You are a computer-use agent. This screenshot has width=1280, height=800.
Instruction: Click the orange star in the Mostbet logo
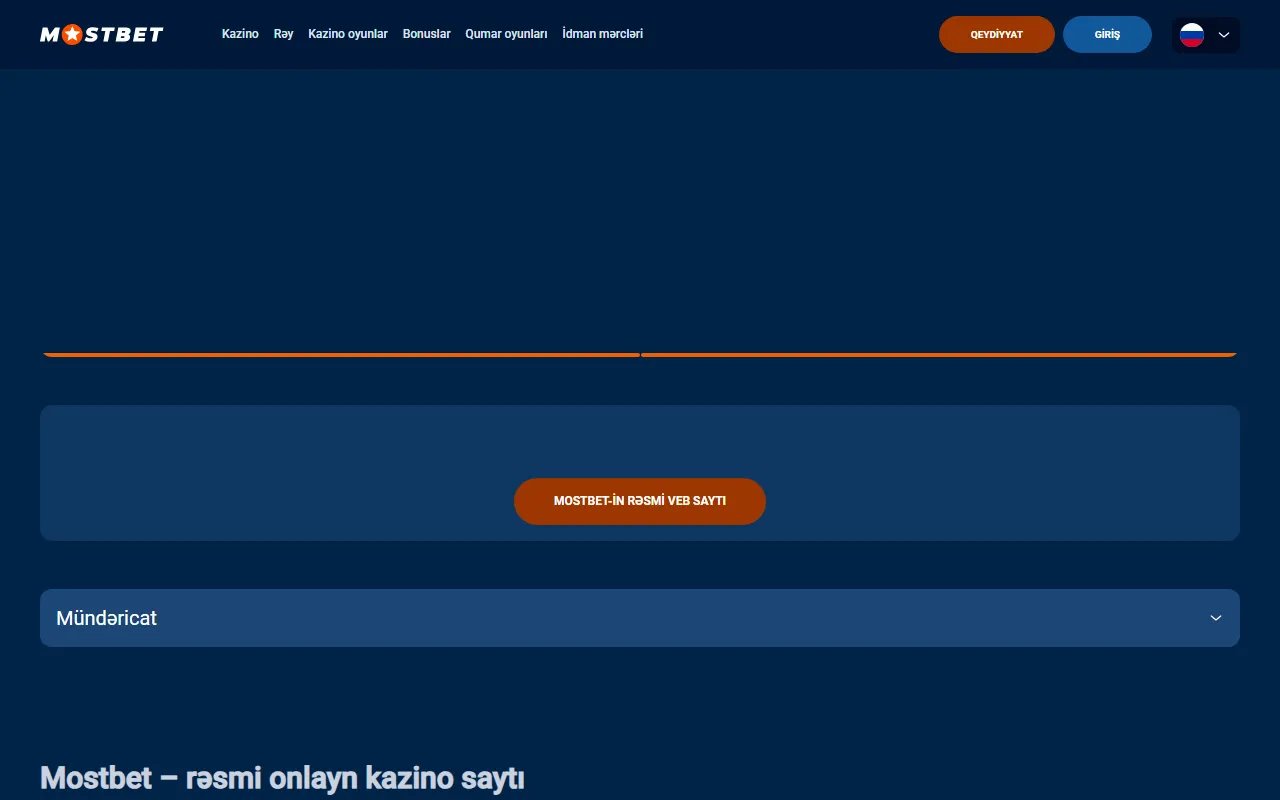(73, 35)
